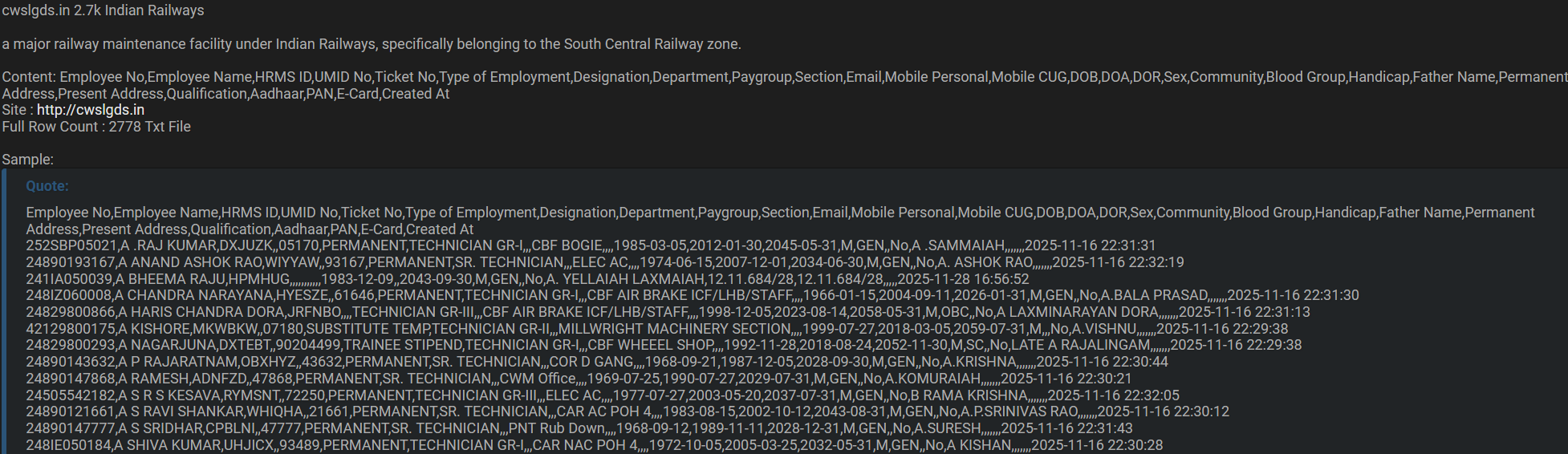Click the row mentioning PNT Rub Down

pos(579,428)
